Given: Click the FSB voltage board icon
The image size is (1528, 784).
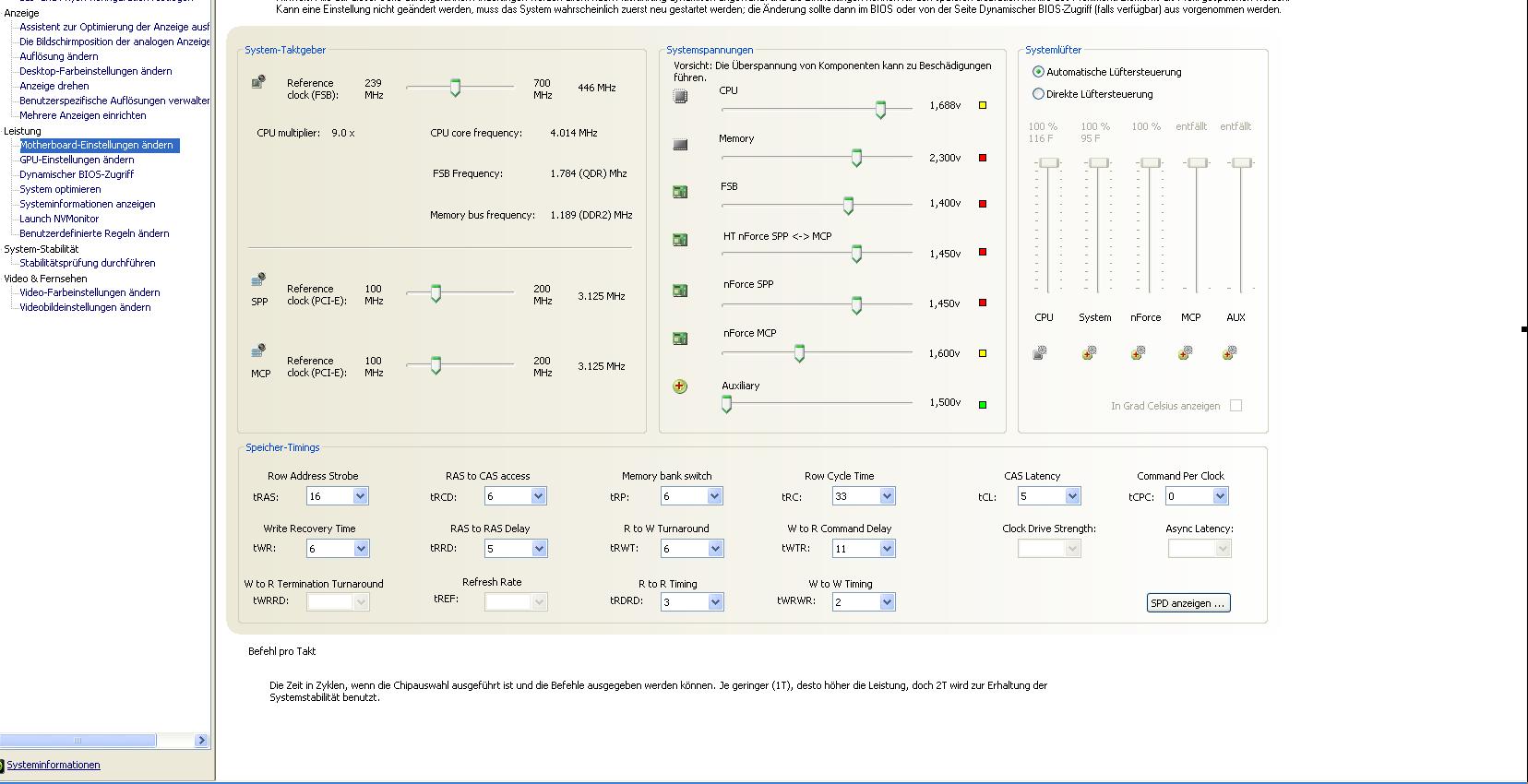Looking at the screenshot, I should tap(681, 192).
